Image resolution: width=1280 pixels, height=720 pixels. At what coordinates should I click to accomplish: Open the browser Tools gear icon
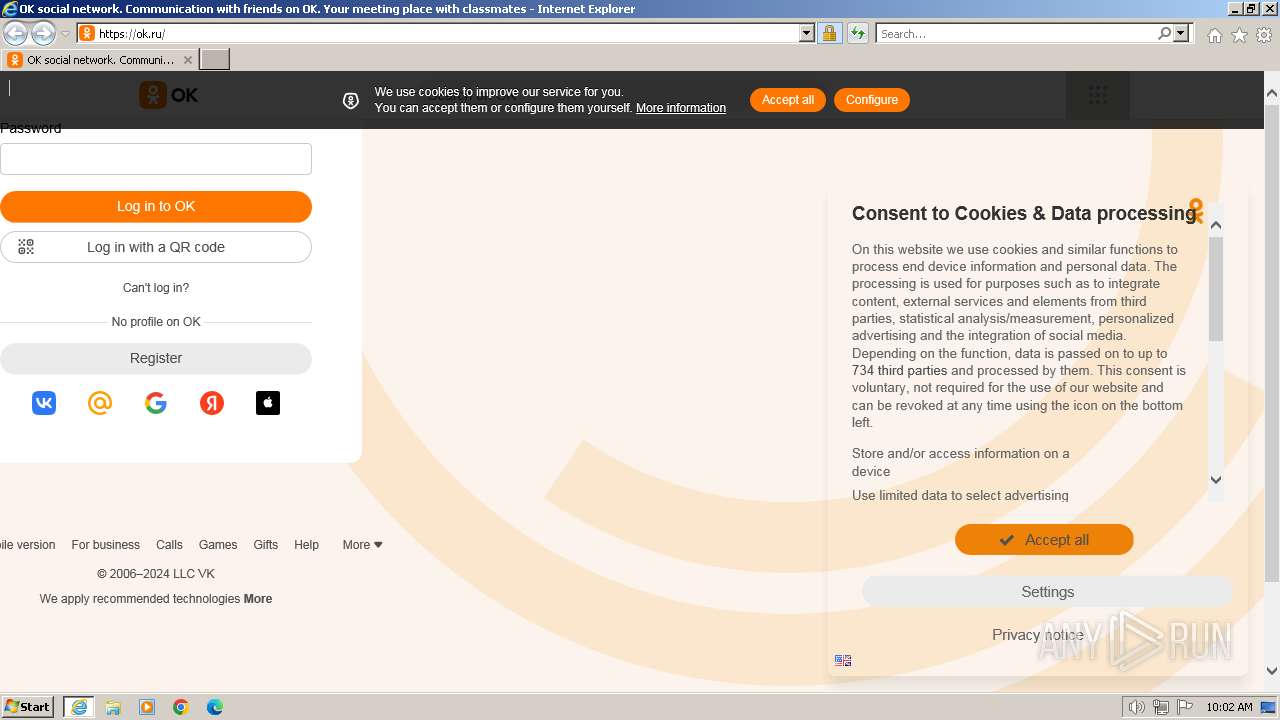[1264, 35]
